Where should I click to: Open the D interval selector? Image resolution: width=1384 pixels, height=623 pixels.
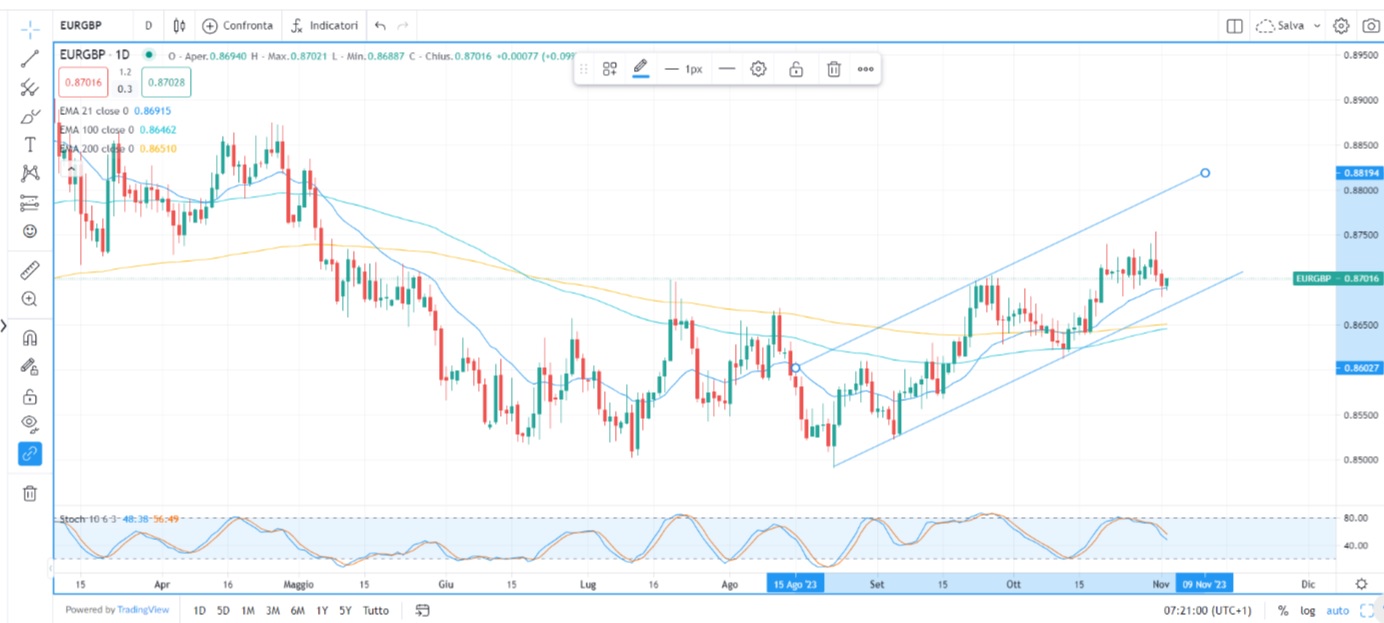[149, 26]
